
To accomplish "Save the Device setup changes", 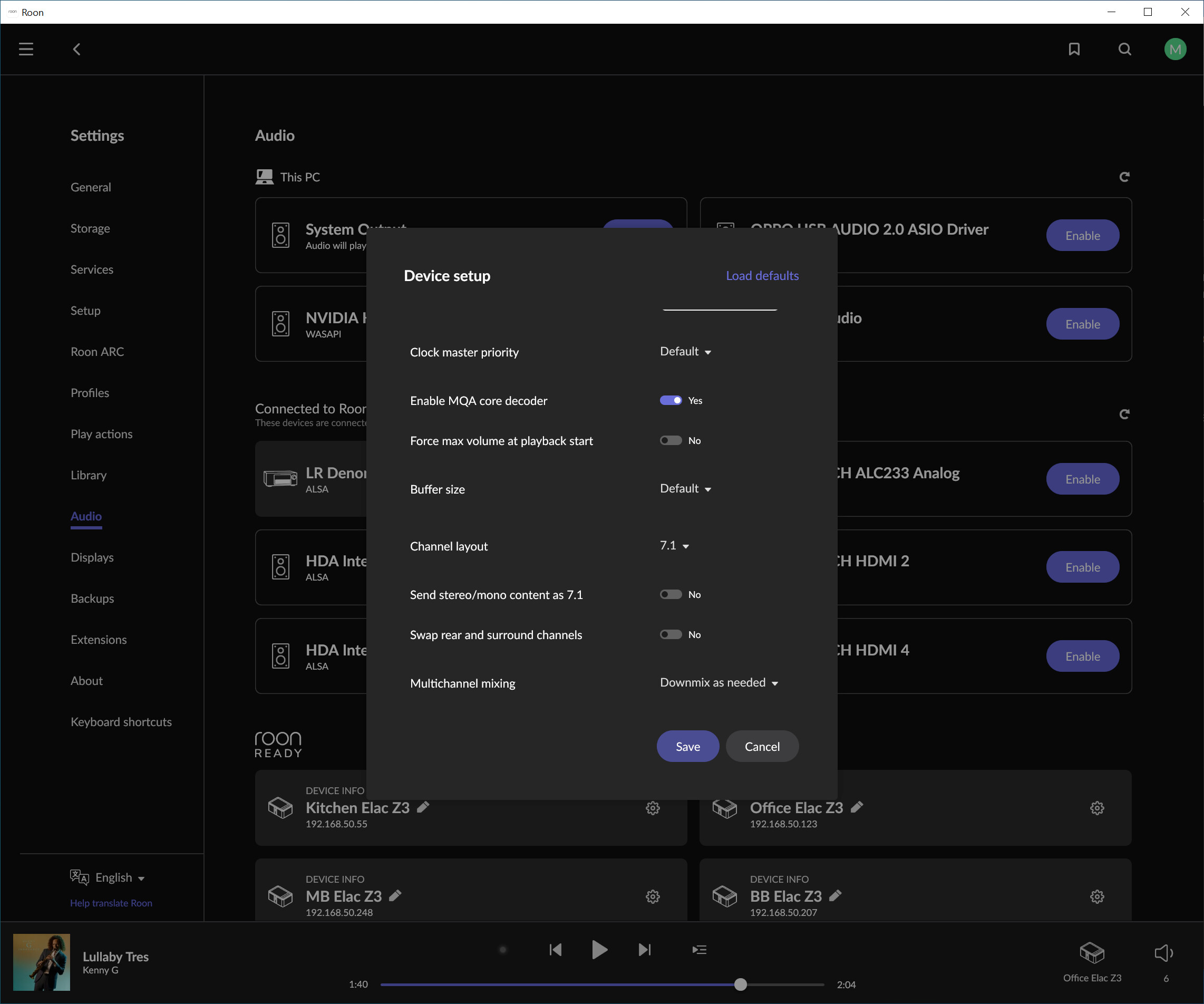I will (687, 746).
